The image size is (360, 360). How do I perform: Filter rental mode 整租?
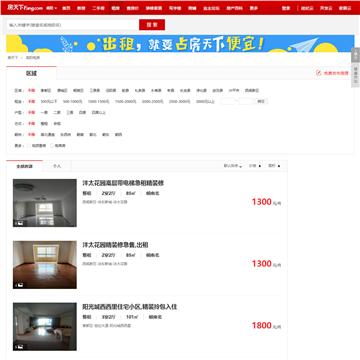coord(44,124)
